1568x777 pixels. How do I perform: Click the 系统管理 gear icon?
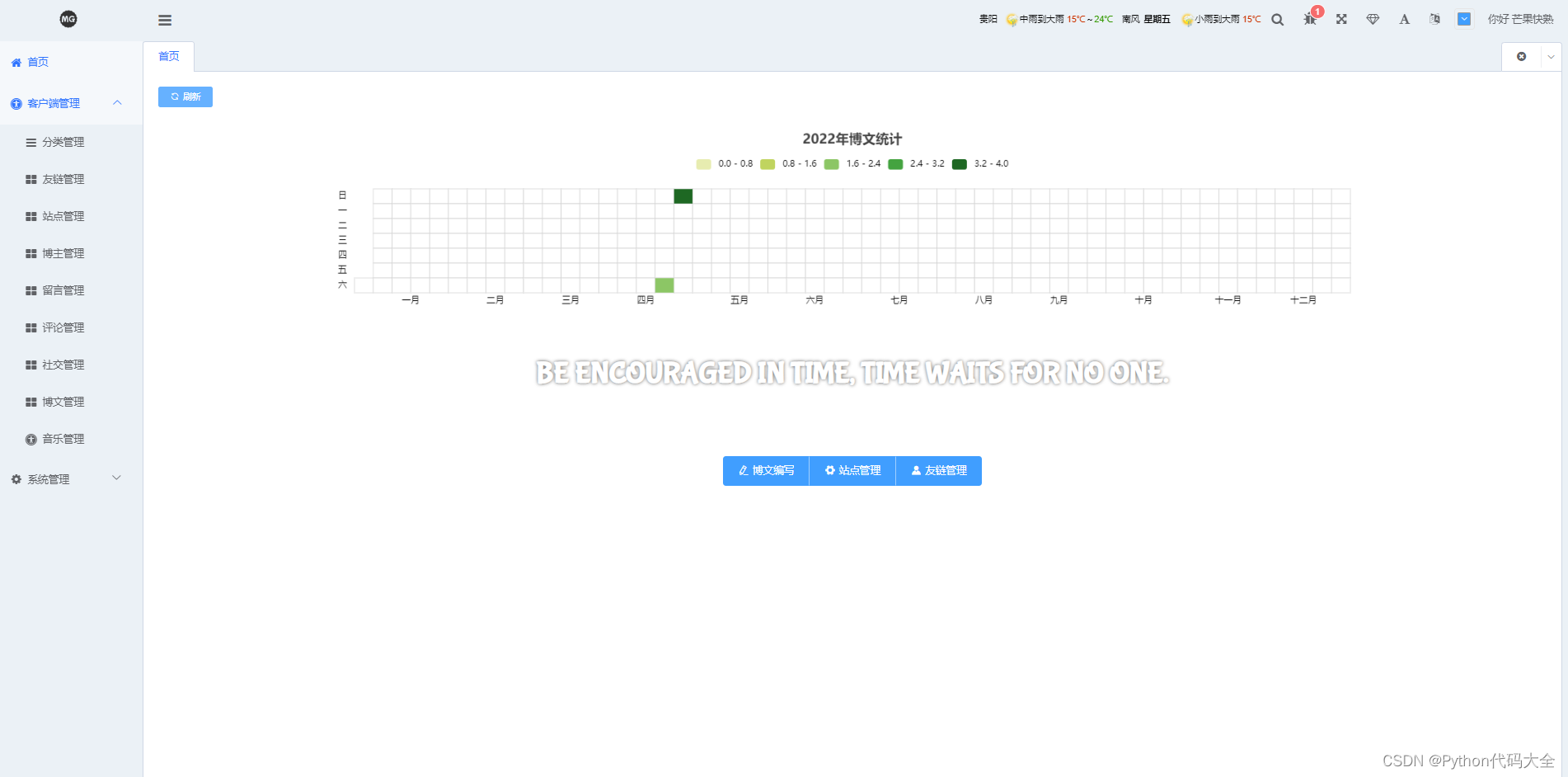coord(16,479)
